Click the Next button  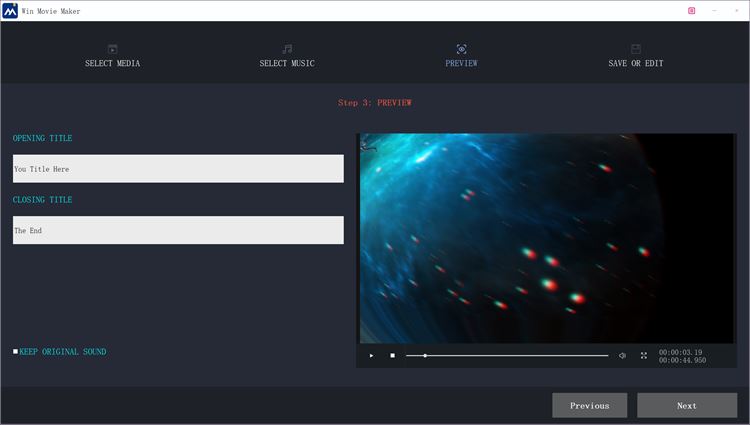[x=687, y=405]
